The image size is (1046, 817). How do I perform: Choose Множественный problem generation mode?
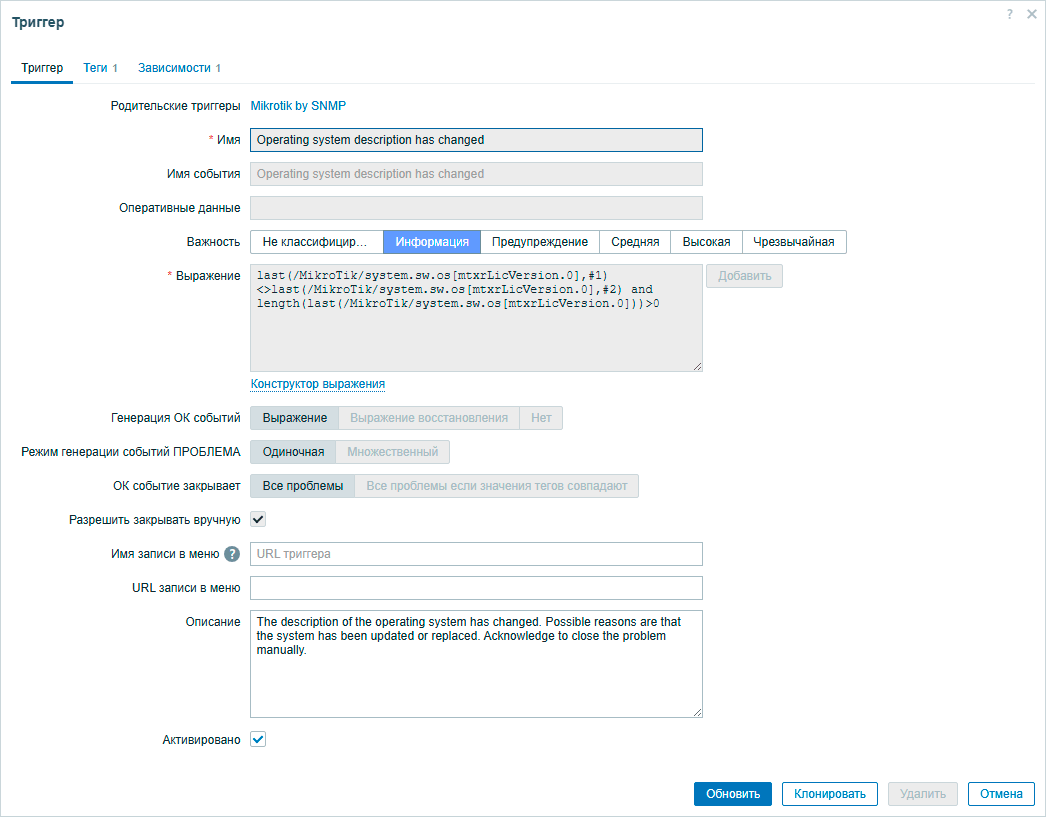pyautogui.click(x=392, y=452)
